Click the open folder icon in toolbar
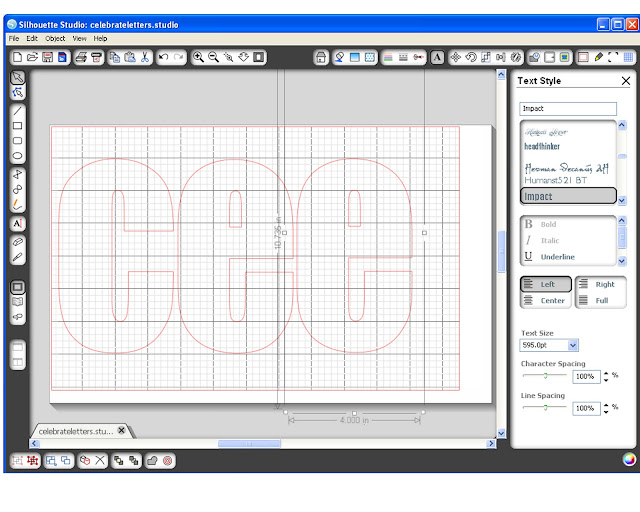The height and width of the screenshot is (512, 640). point(32,57)
